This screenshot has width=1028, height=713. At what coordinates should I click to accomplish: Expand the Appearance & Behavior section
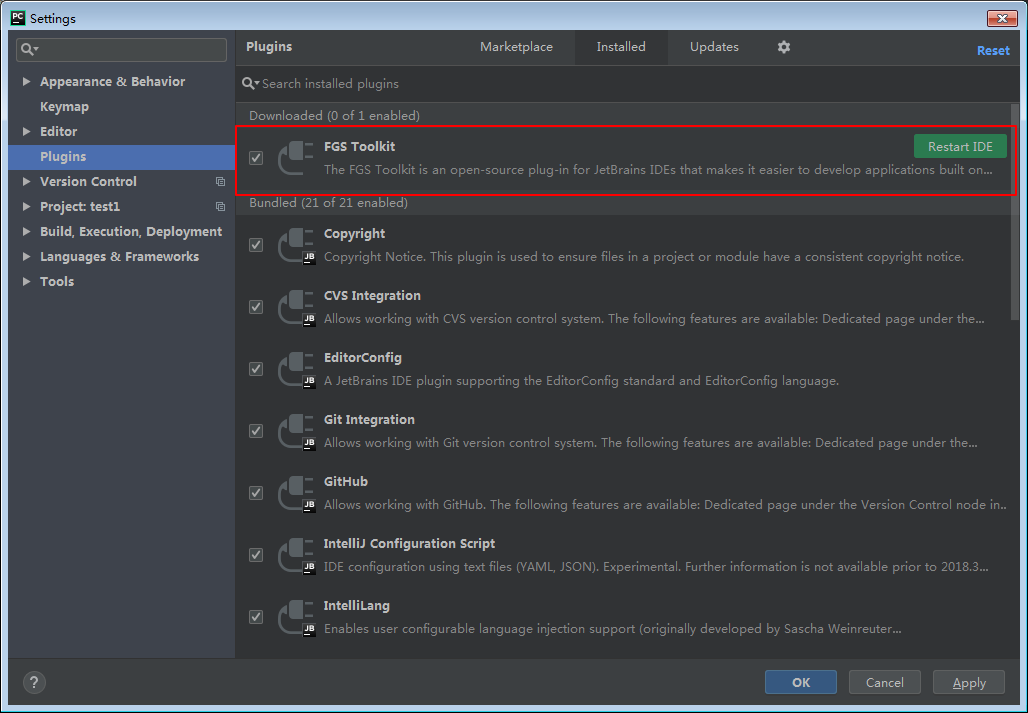click(x=27, y=82)
